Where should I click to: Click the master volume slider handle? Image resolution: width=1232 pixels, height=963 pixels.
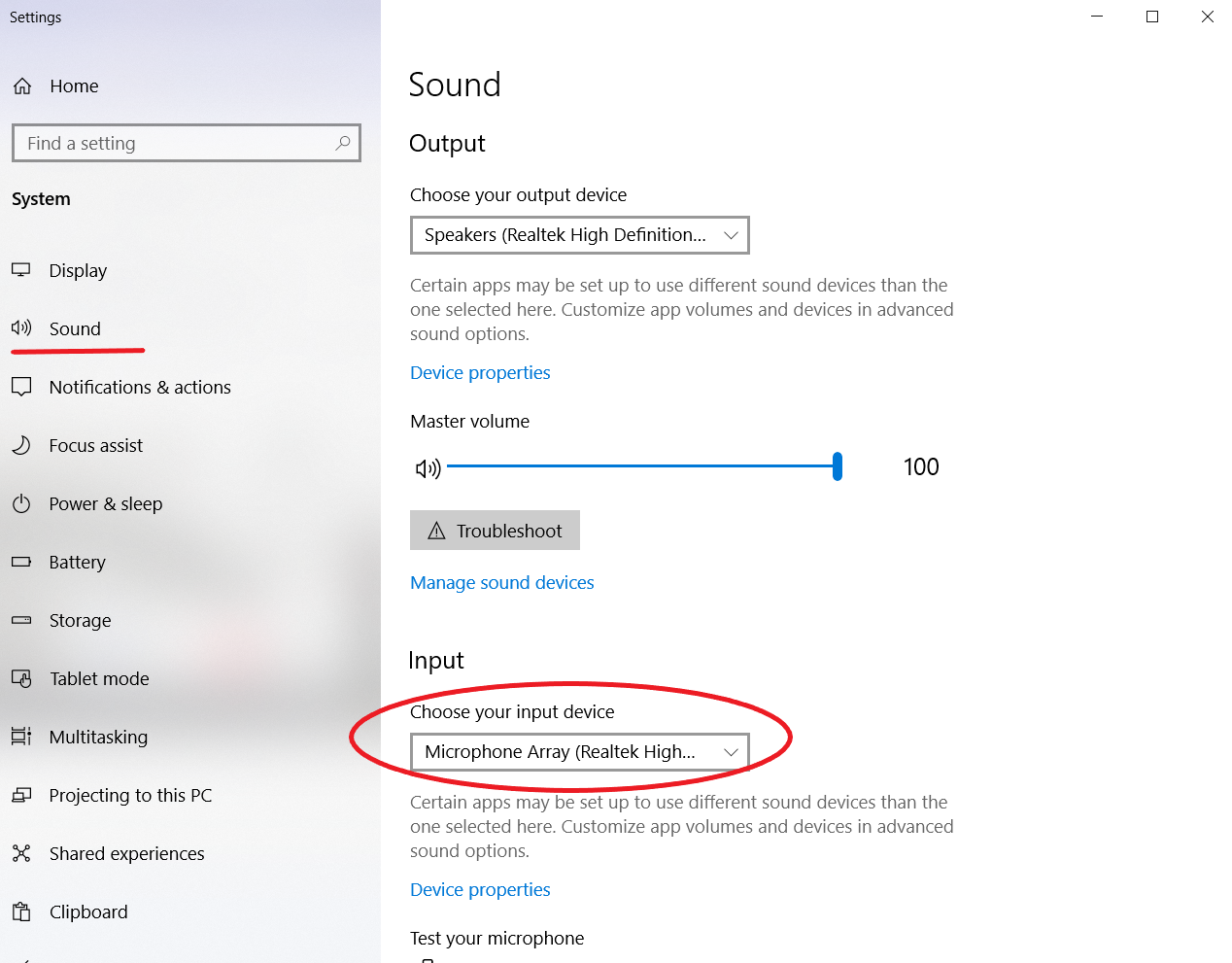tap(838, 466)
